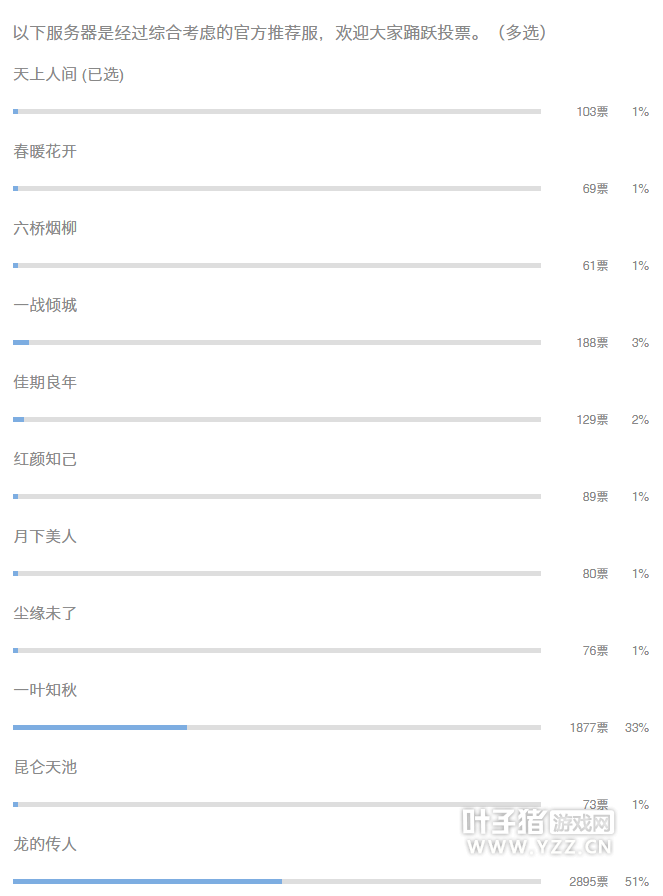This screenshot has width=663, height=896.
Task: Select the 昆仑天池 poll option
Action: pos(45,768)
